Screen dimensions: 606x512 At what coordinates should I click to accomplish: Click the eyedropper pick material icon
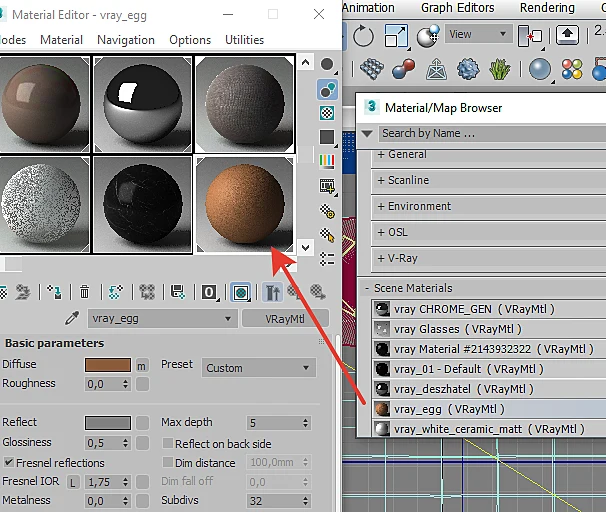click(x=72, y=318)
